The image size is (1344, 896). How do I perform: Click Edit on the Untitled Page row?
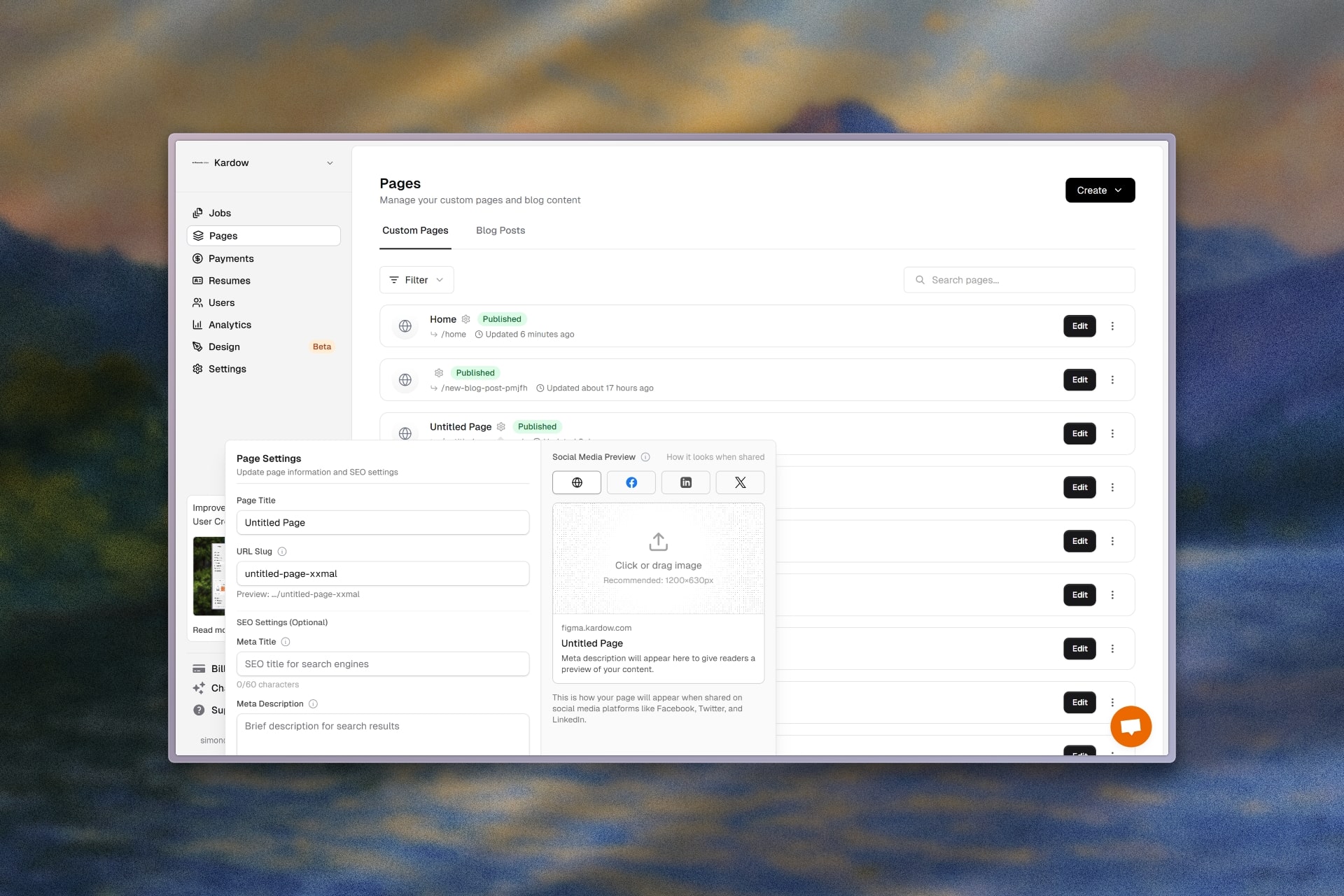click(1079, 433)
